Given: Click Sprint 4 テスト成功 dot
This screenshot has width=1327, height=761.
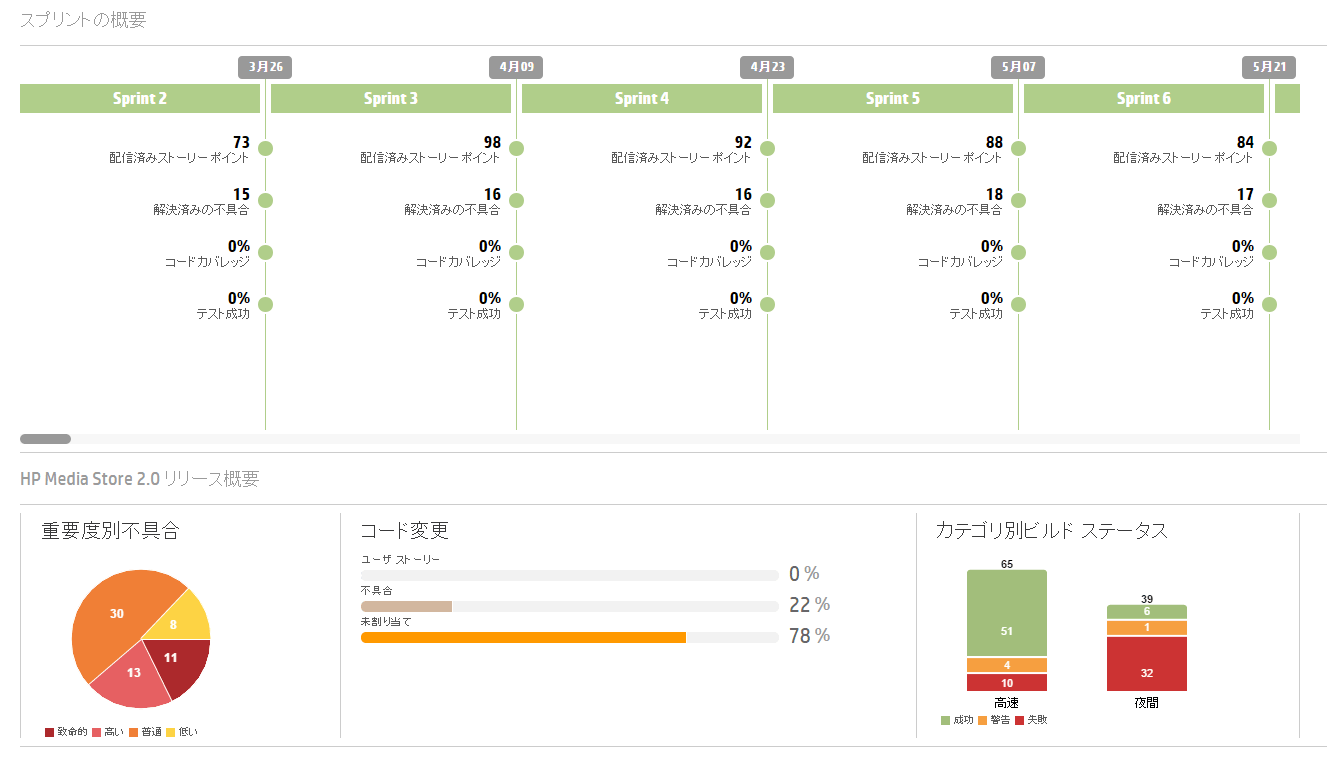Looking at the screenshot, I should click(x=767, y=304).
